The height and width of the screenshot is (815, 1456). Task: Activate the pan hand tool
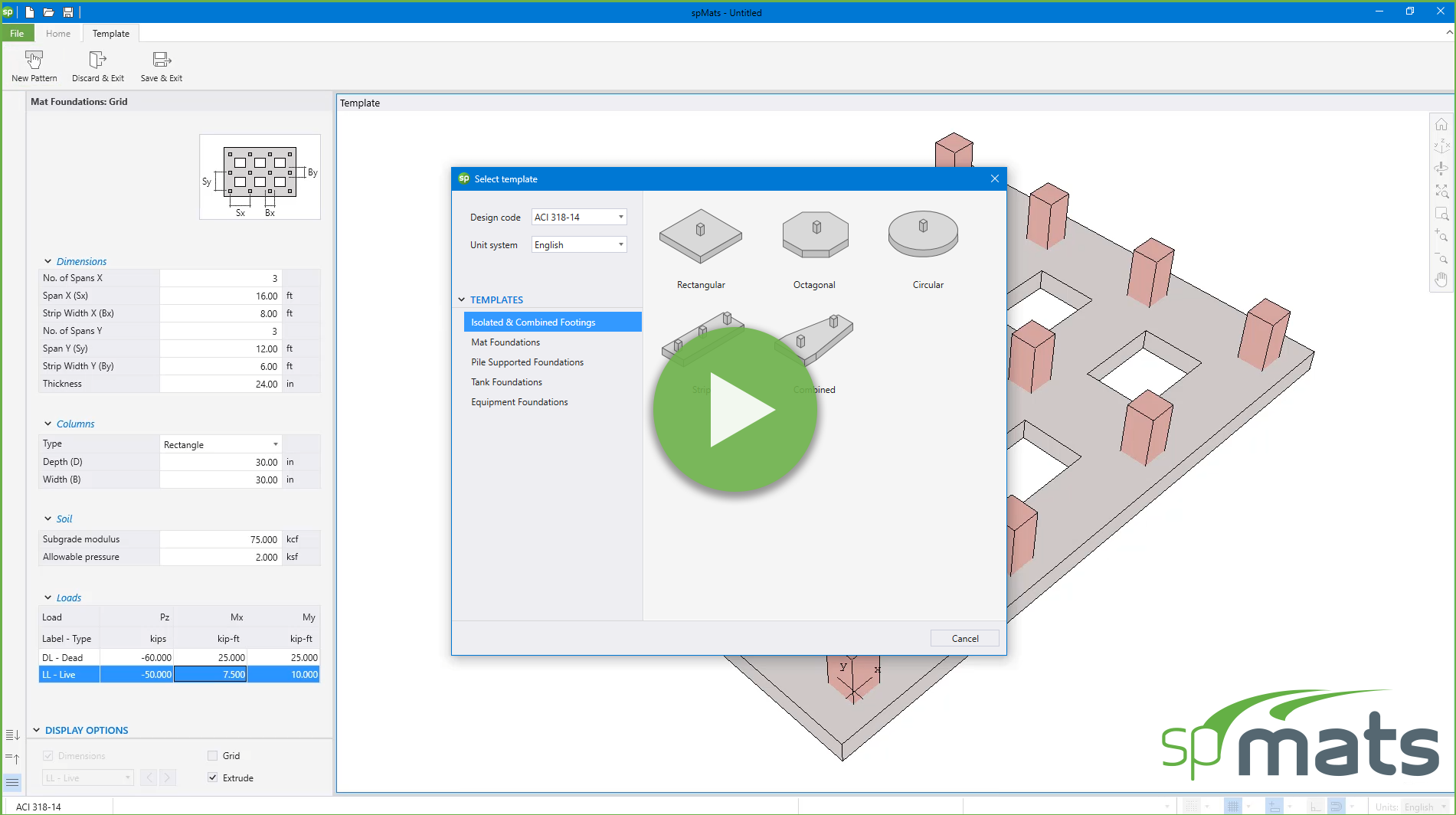tap(1441, 280)
